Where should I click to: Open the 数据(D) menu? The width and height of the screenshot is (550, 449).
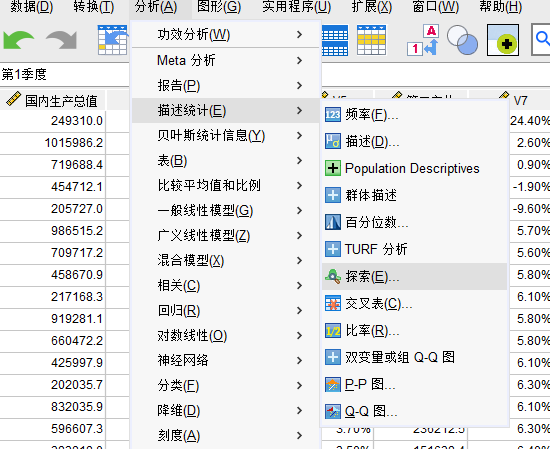[31, 6]
